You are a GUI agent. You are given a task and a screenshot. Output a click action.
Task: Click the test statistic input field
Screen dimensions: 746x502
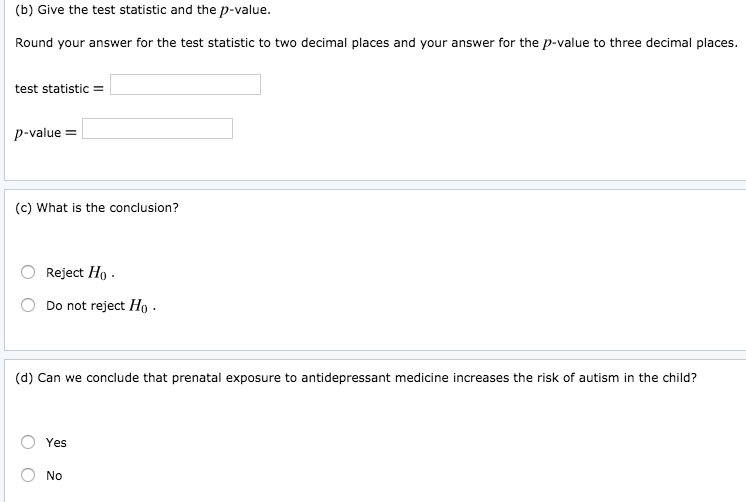click(185, 85)
